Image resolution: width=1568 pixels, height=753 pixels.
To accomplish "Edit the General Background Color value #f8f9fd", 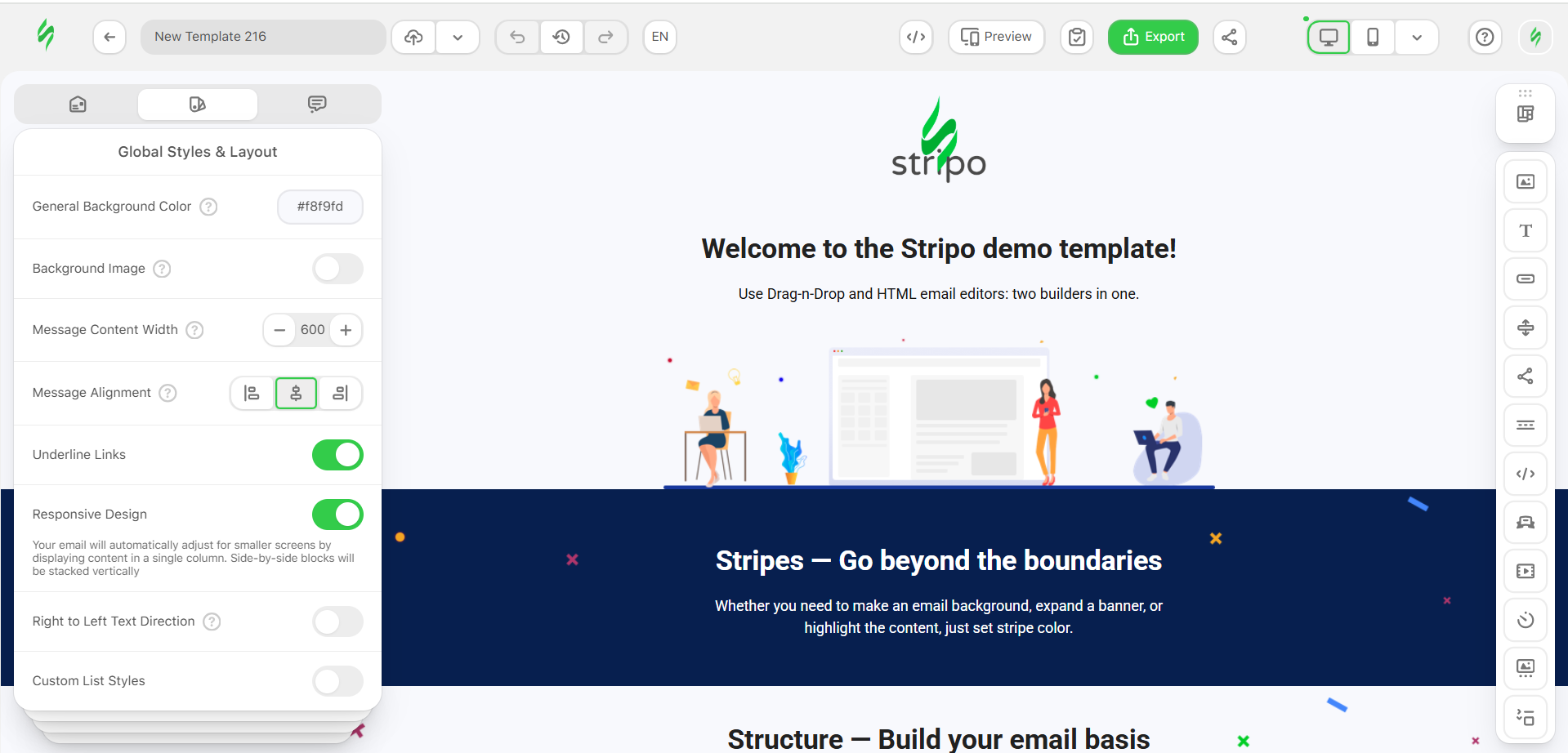I will tap(319, 207).
